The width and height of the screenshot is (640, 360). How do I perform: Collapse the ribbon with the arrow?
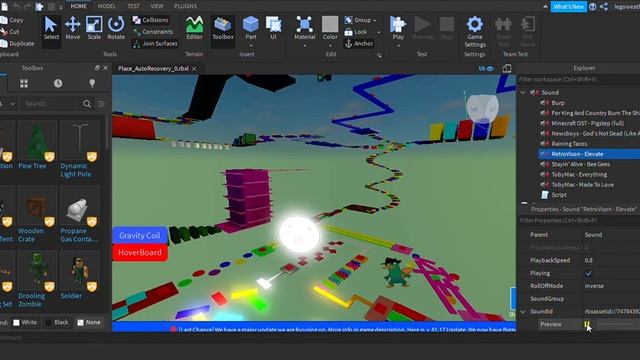click(545, 7)
